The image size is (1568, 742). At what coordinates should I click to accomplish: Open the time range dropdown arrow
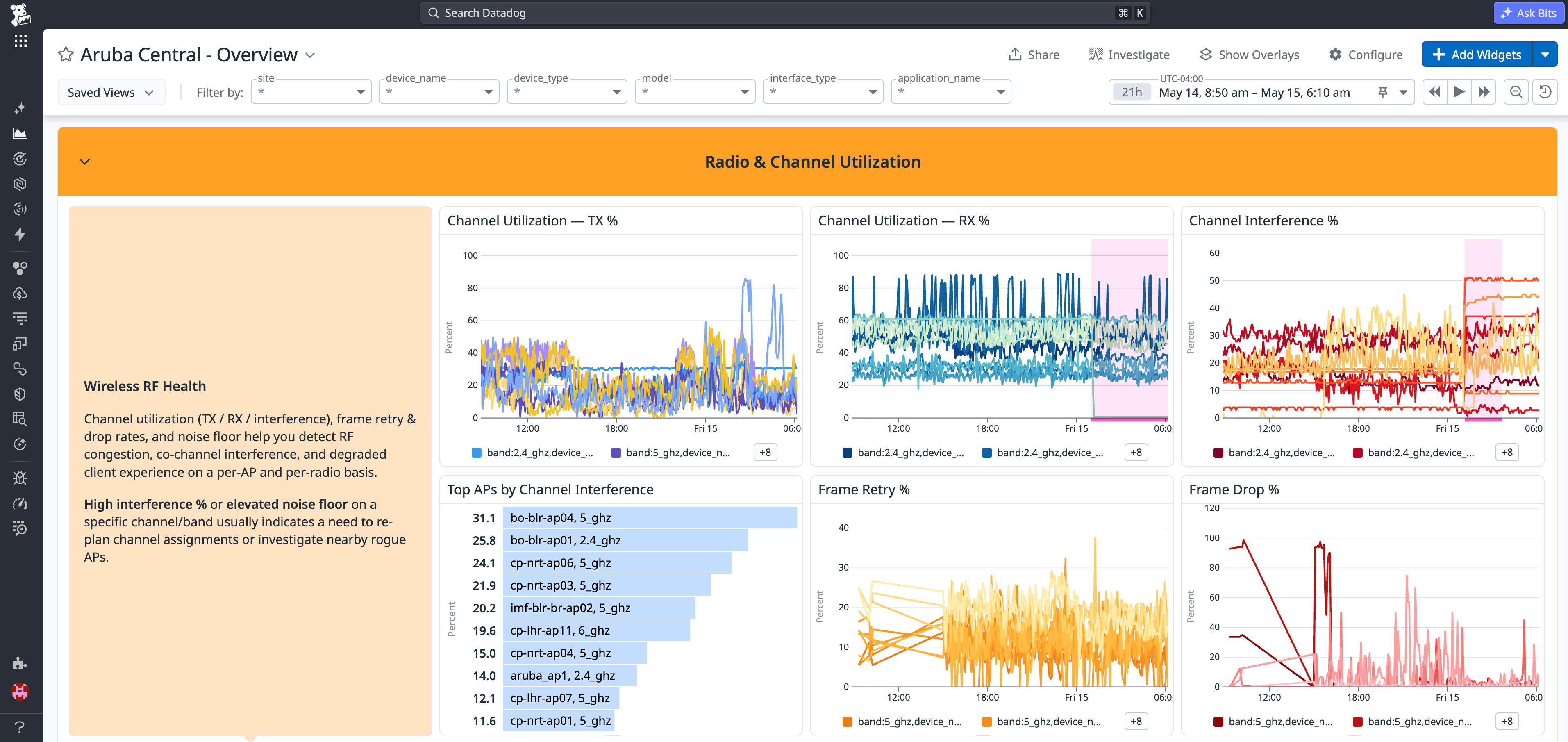coord(1404,92)
